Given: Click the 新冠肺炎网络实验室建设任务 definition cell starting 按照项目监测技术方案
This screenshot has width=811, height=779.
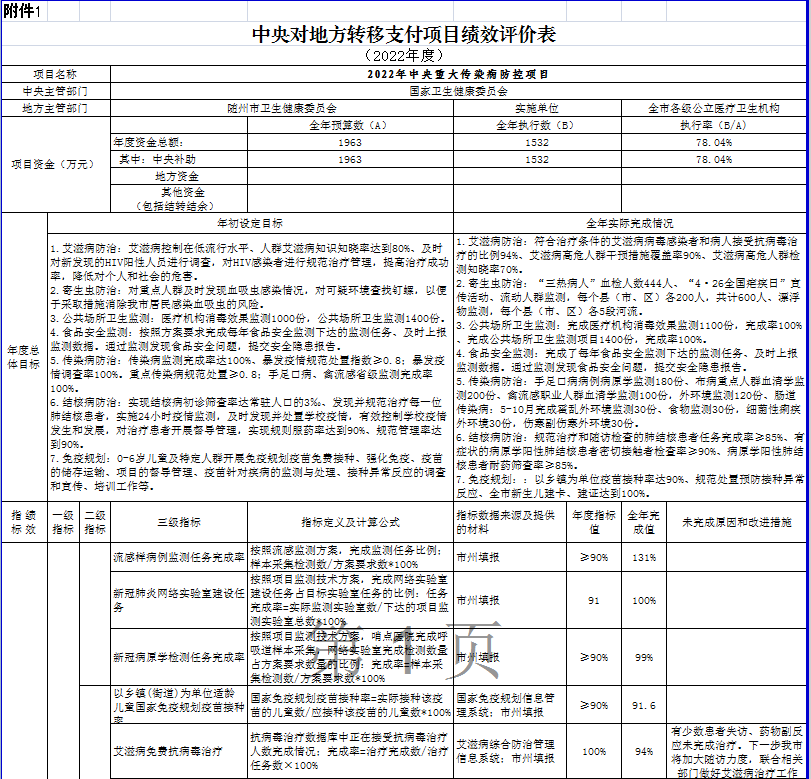Looking at the screenshot, I should pyautogui.click(x=350, y=600).
